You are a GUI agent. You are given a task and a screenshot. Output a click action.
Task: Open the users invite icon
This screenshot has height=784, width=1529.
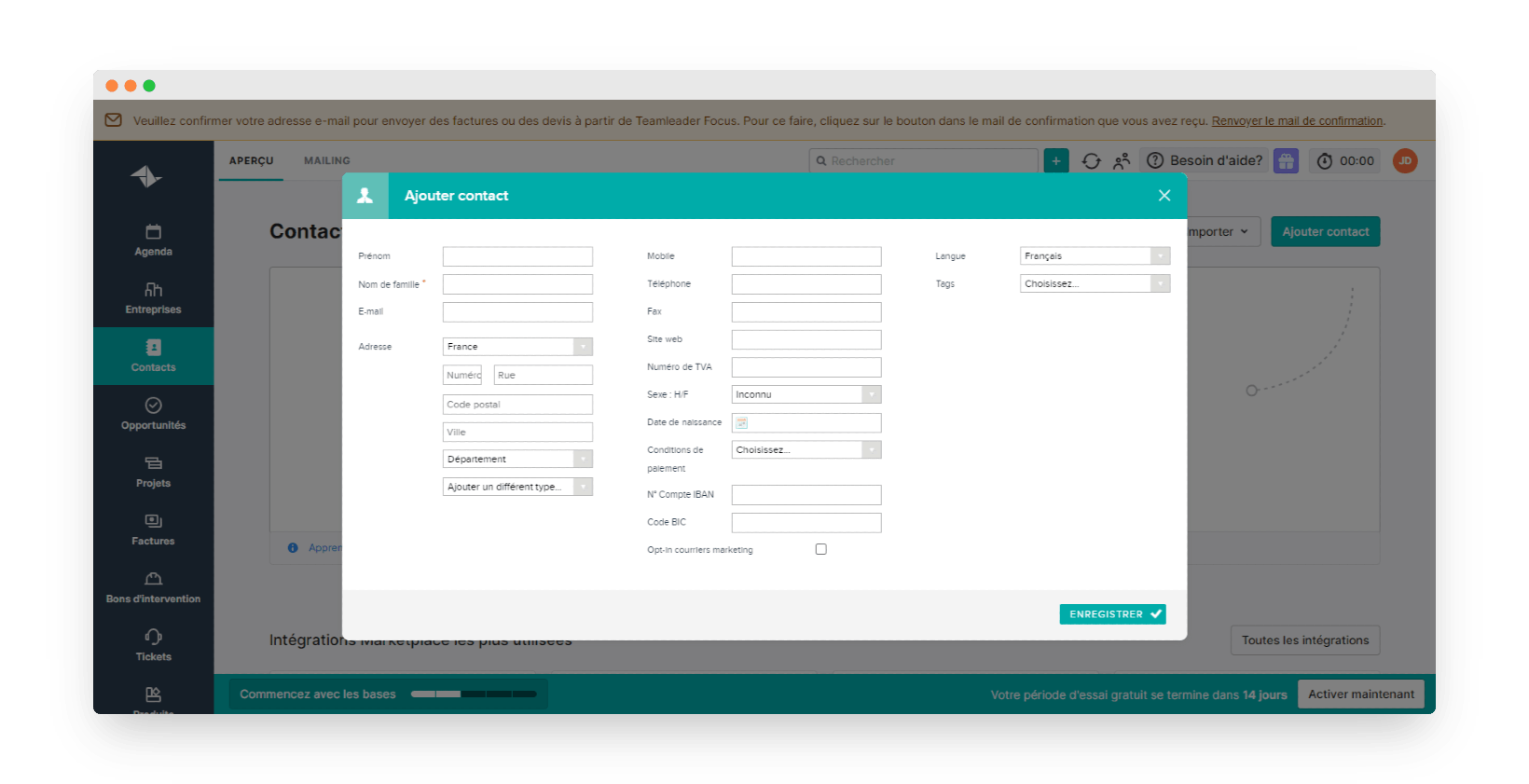point(1122,161)
